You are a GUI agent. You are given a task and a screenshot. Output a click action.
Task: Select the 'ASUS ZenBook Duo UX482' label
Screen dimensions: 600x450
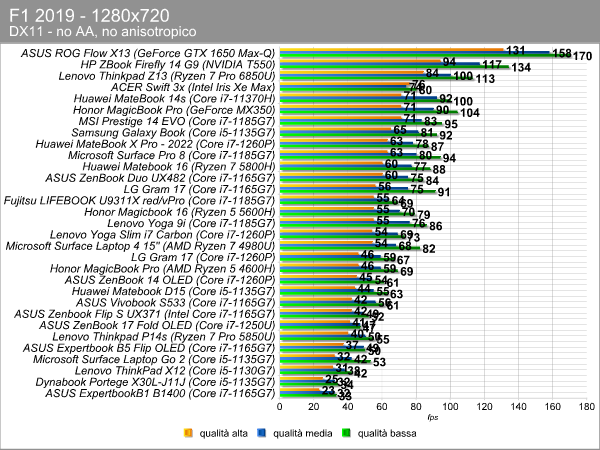pyautogui.click(x=160, y=178)
